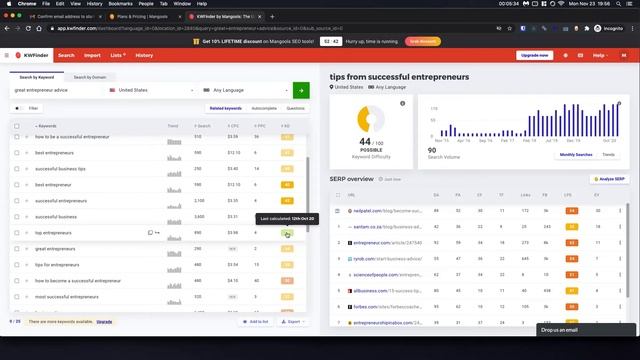Viewport: 640px width, 360px height.
Task: Click the copy icon on top entrepreneurs row
Action: [x=150, y=233]
